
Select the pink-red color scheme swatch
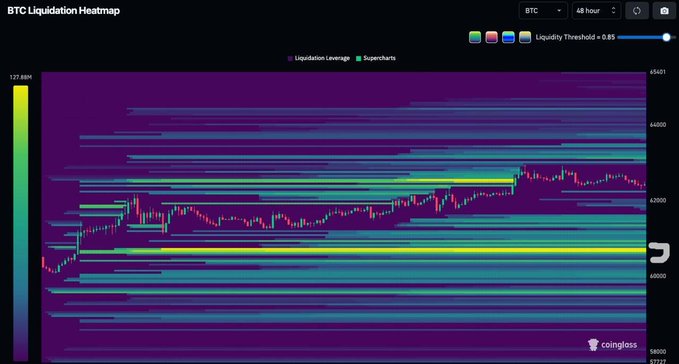click(x=491, y=37)
